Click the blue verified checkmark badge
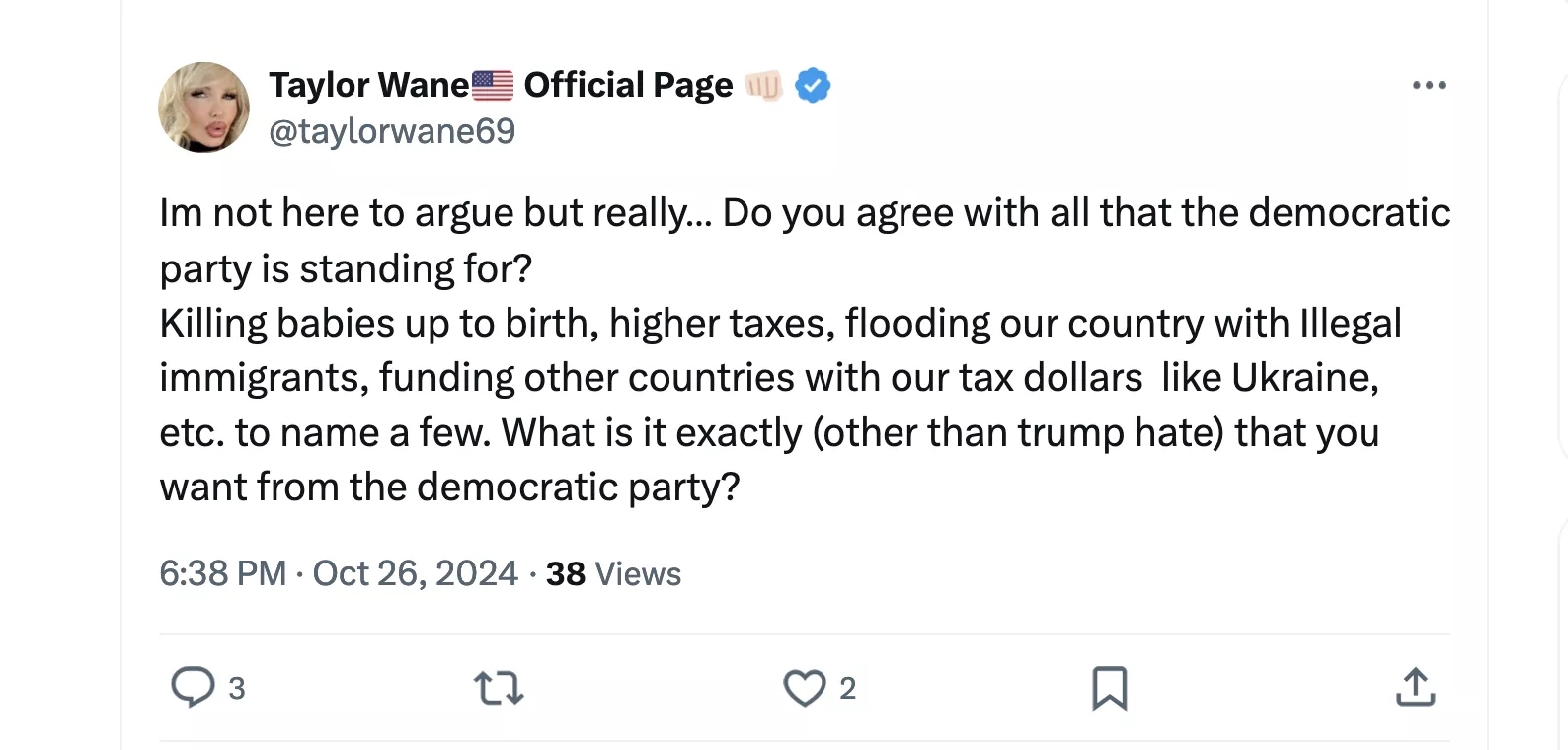This screenshot has height=750, width=1568. click(813, 86)
